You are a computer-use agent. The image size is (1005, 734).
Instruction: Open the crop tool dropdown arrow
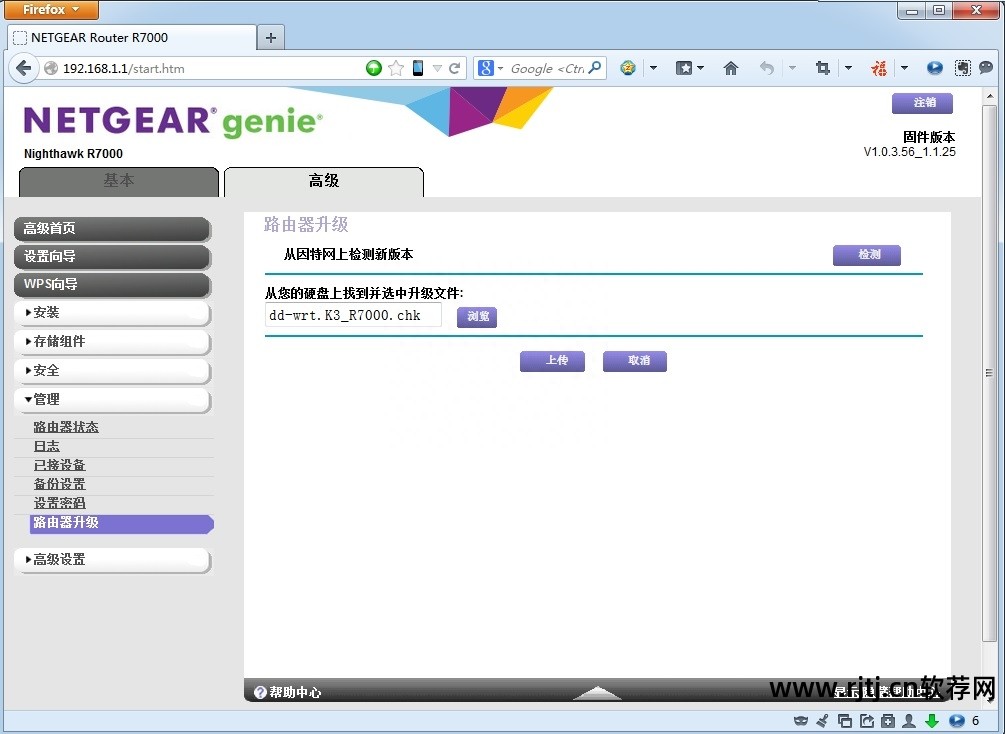tap(848, 67)
